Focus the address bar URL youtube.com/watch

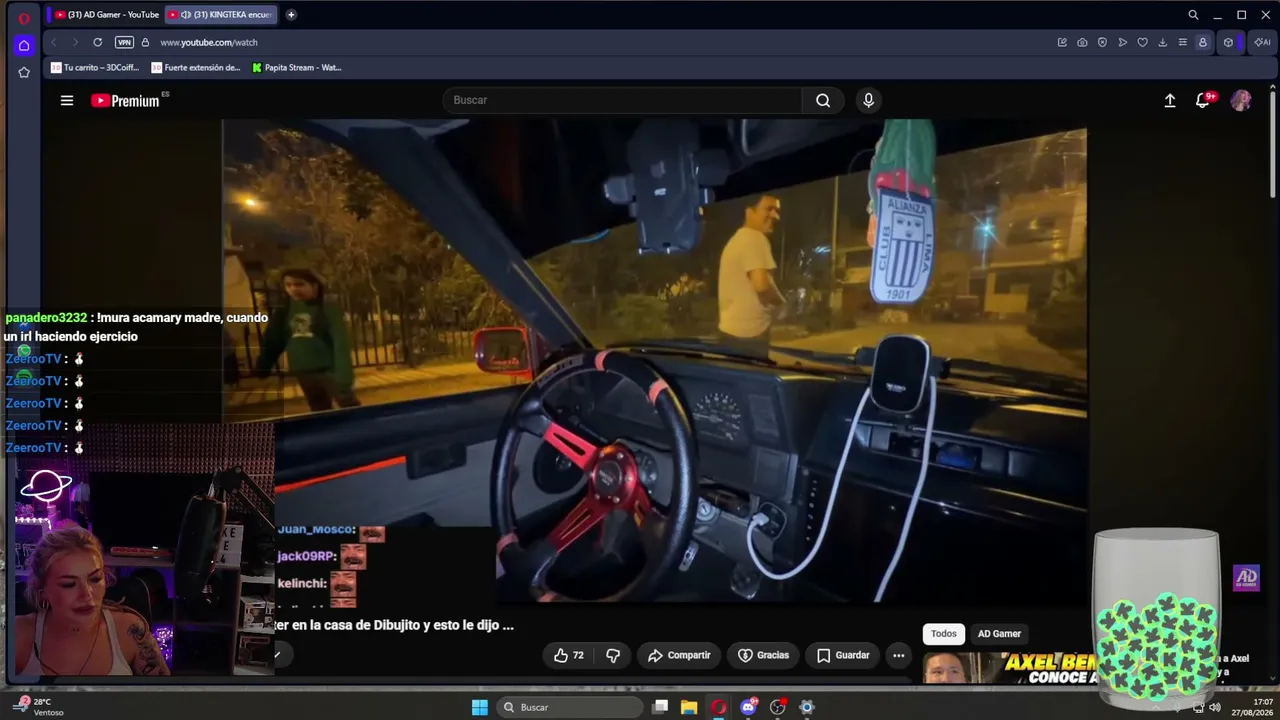click(209, 42)
